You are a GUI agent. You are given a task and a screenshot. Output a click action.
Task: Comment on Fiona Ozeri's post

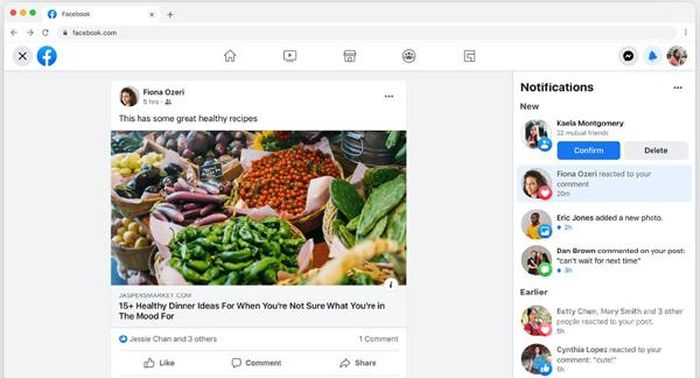tap(256, 363)
